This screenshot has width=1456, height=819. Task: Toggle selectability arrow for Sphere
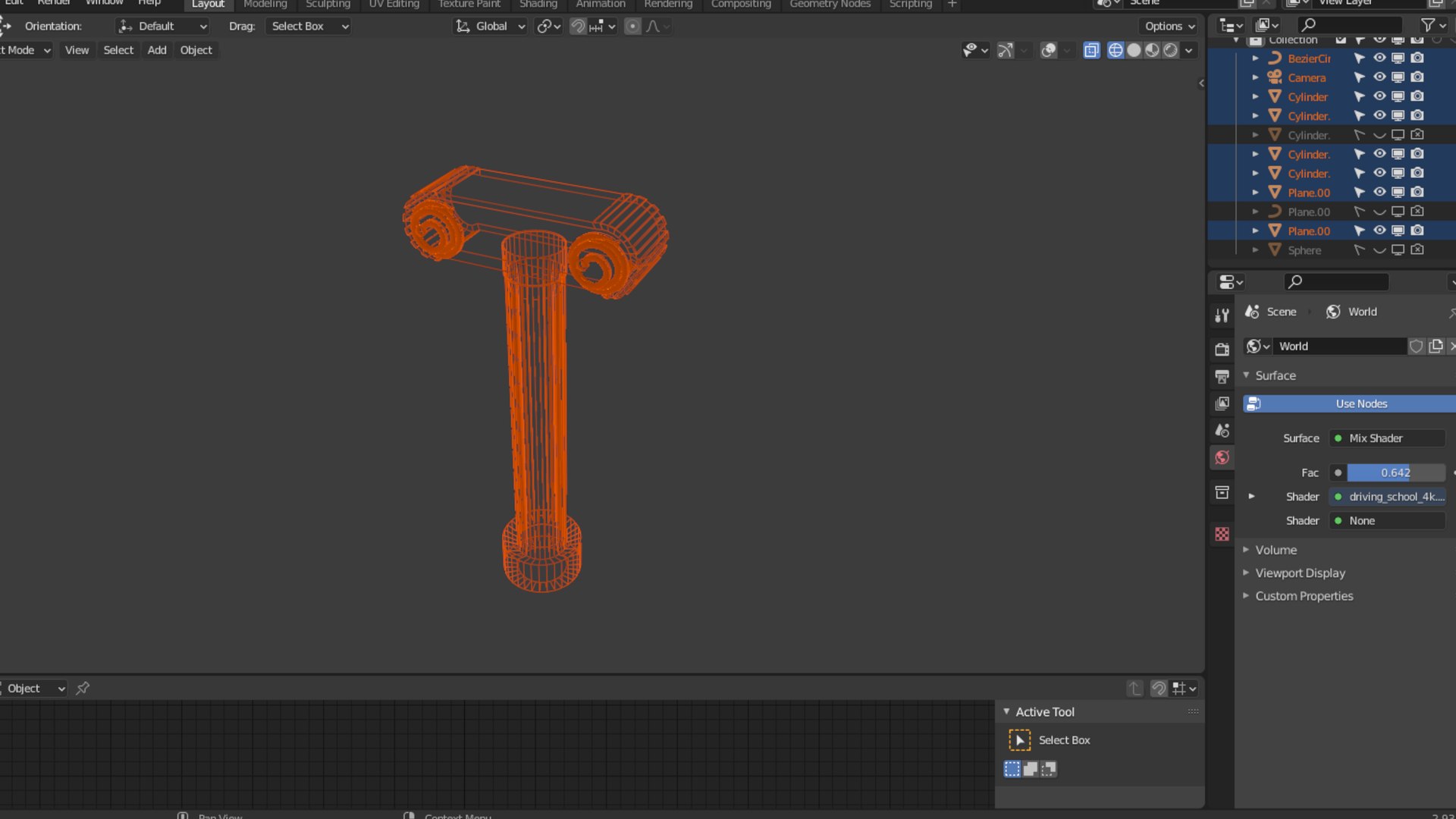[x=1359, y=250]
